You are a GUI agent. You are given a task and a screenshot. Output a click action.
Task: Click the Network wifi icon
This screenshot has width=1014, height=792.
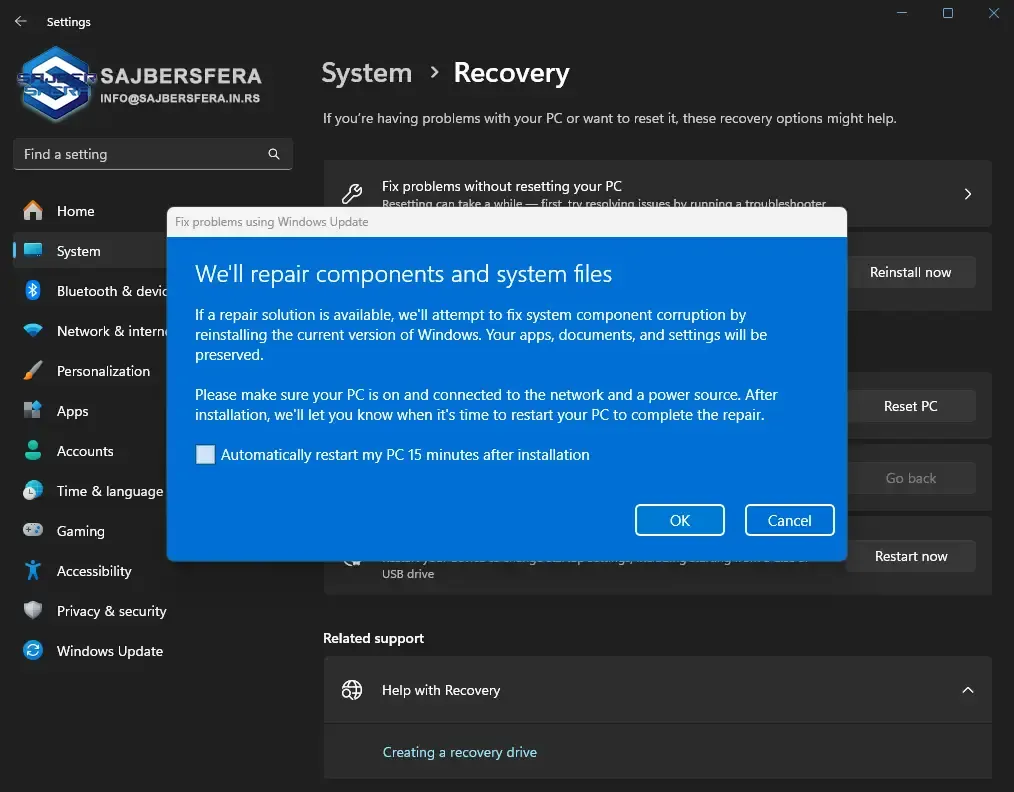coord(33,331)
